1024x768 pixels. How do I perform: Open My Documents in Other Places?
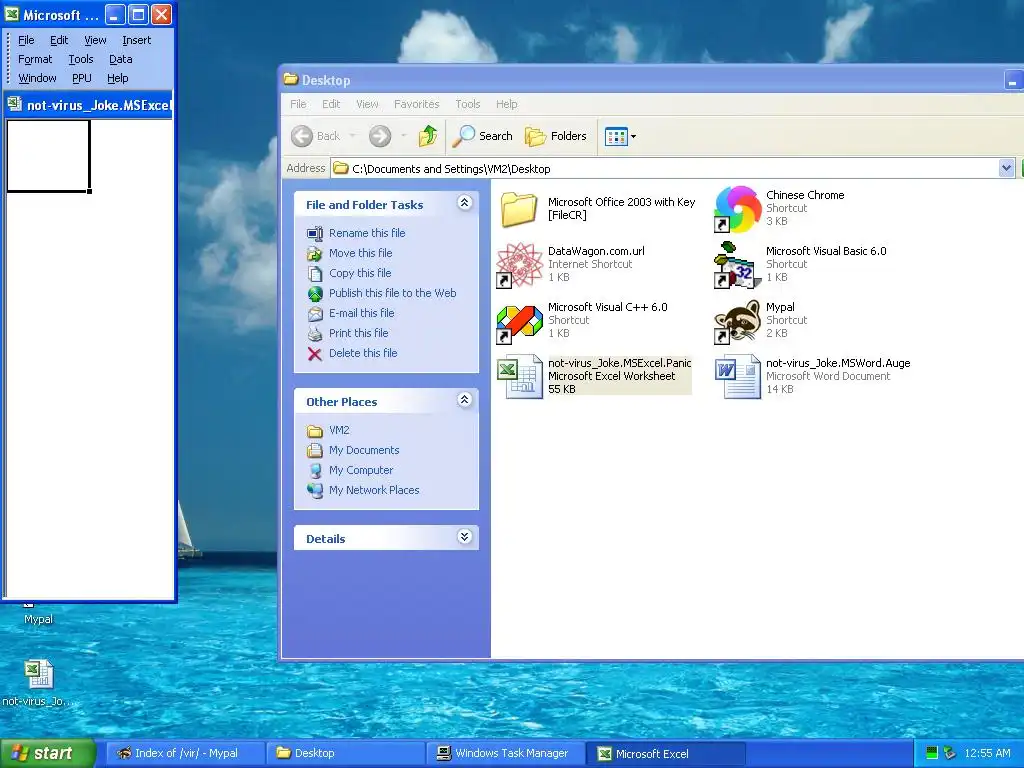[364, 450]
